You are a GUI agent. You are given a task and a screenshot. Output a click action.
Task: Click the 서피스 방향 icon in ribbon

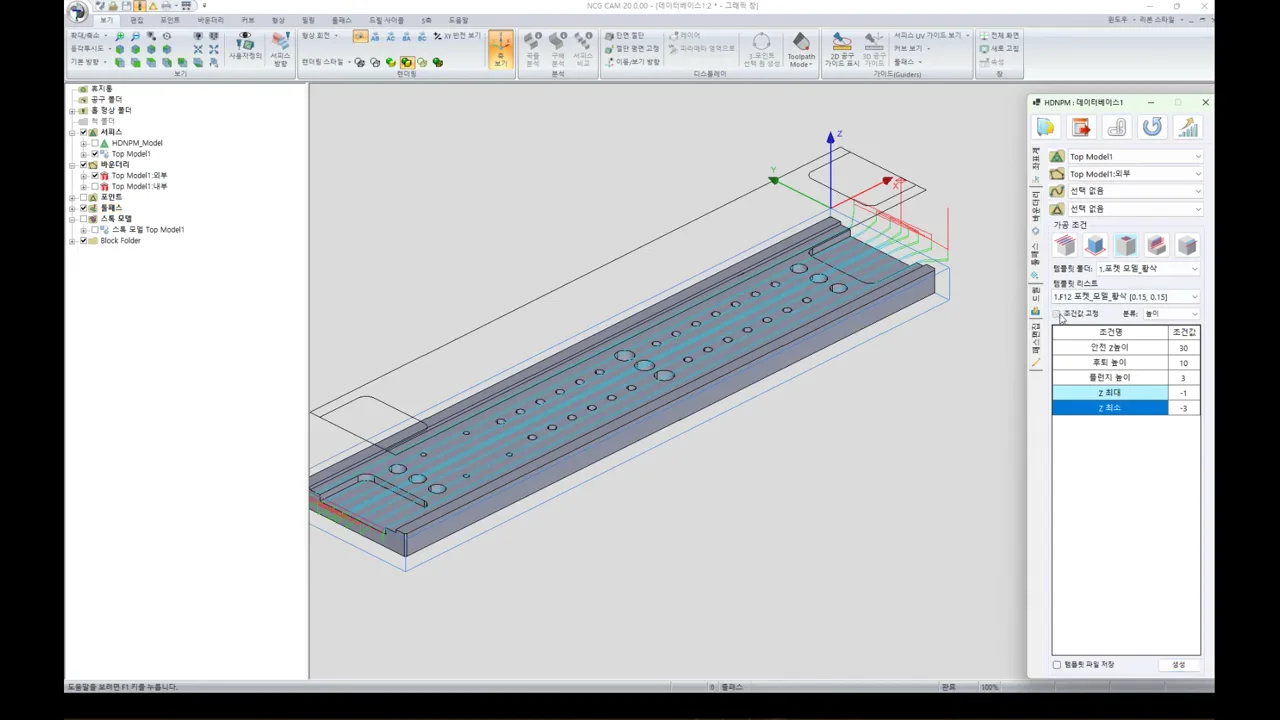pos(280,49)
